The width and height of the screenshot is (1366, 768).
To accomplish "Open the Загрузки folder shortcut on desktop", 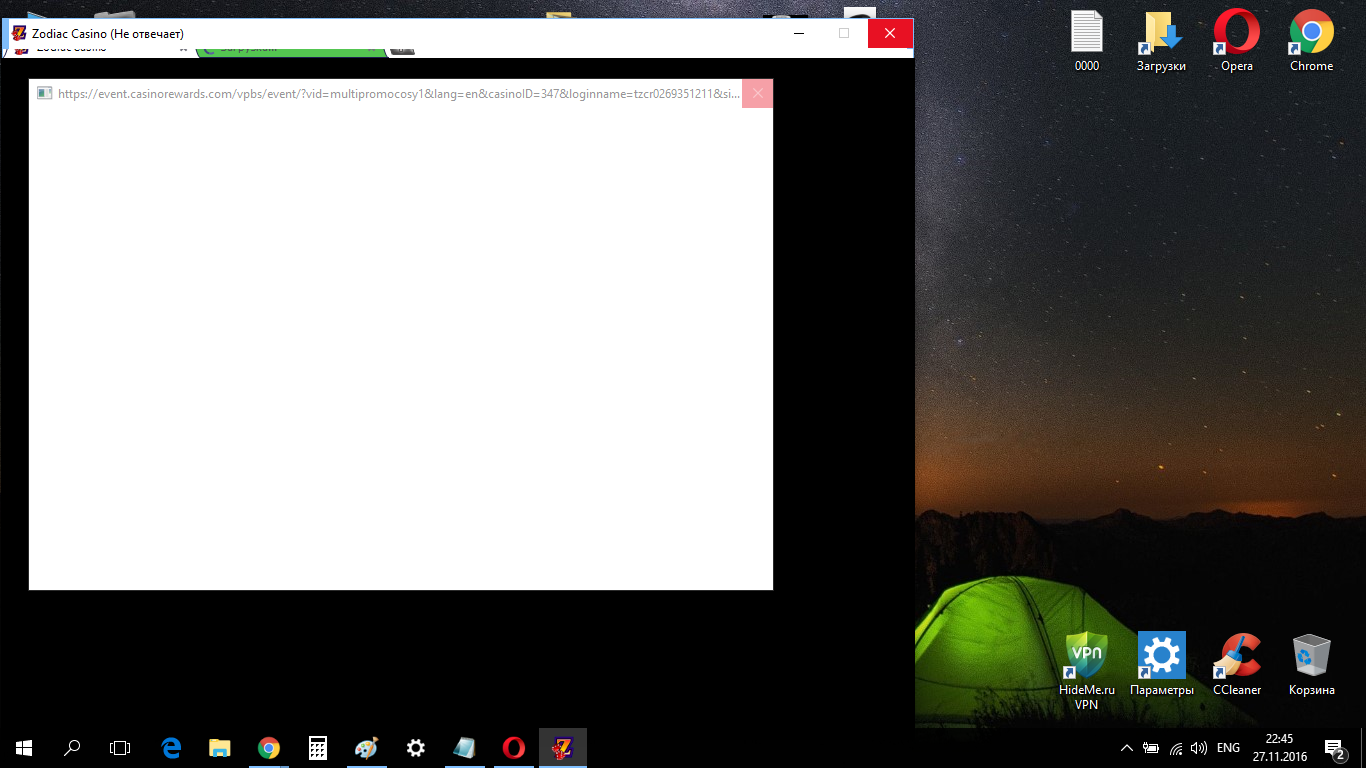I will [x=1161, y=41].
